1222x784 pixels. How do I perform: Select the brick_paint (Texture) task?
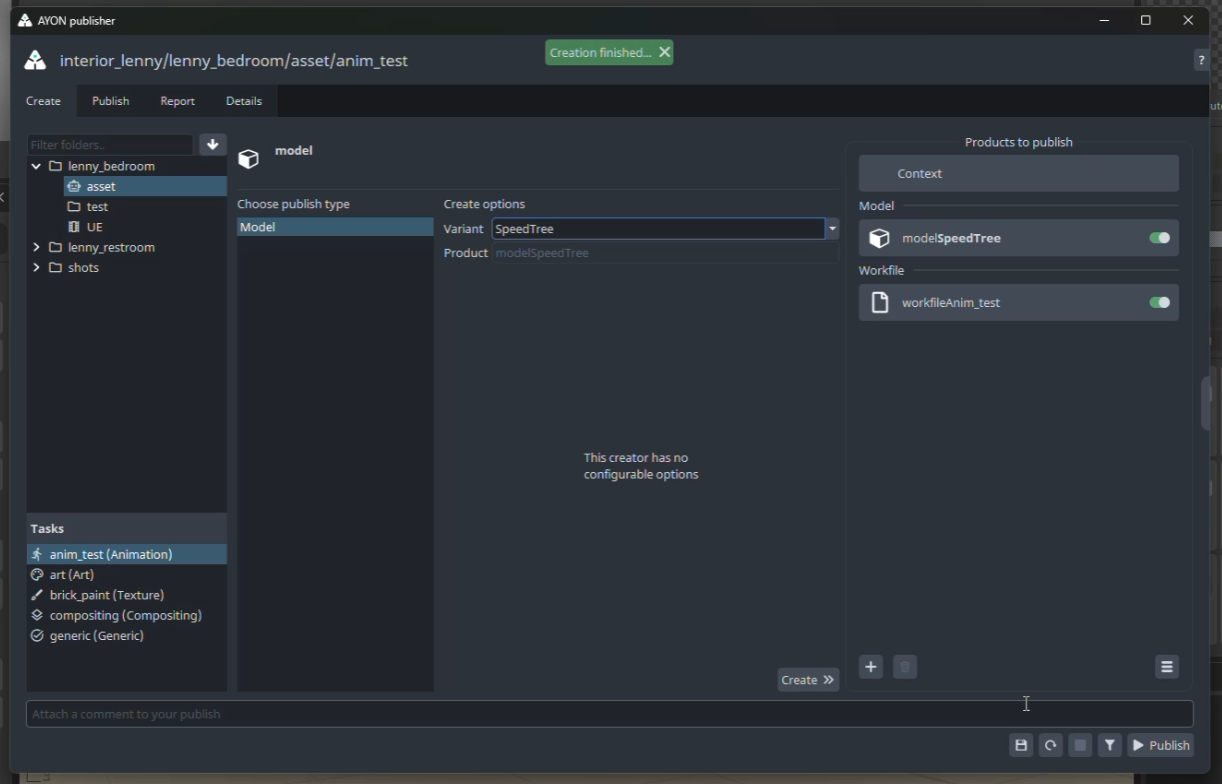[127, 595]
